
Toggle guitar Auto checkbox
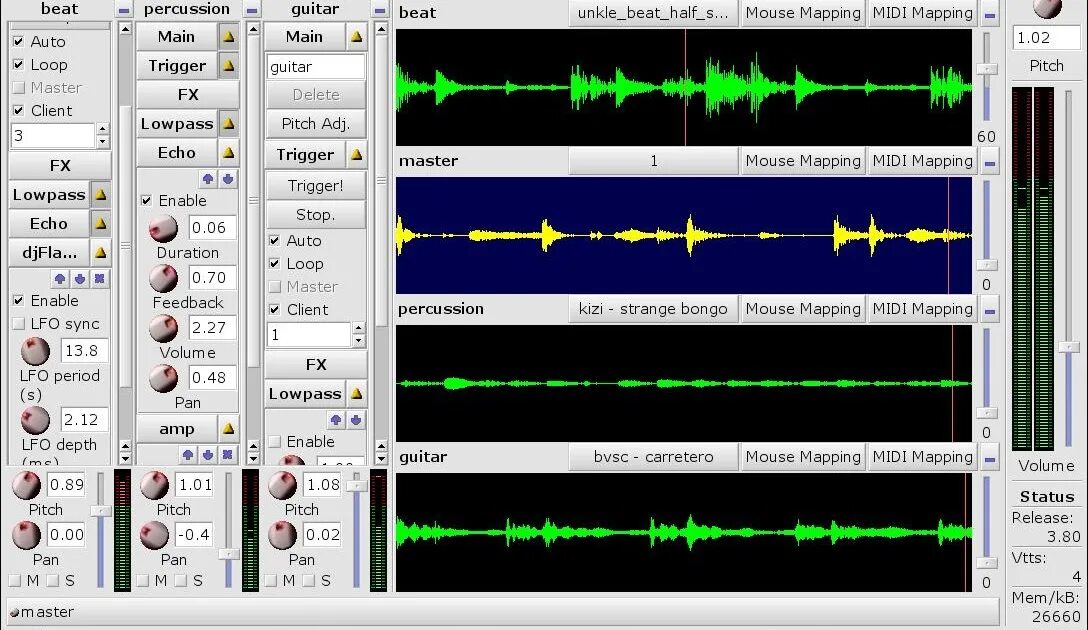[275, 241]
